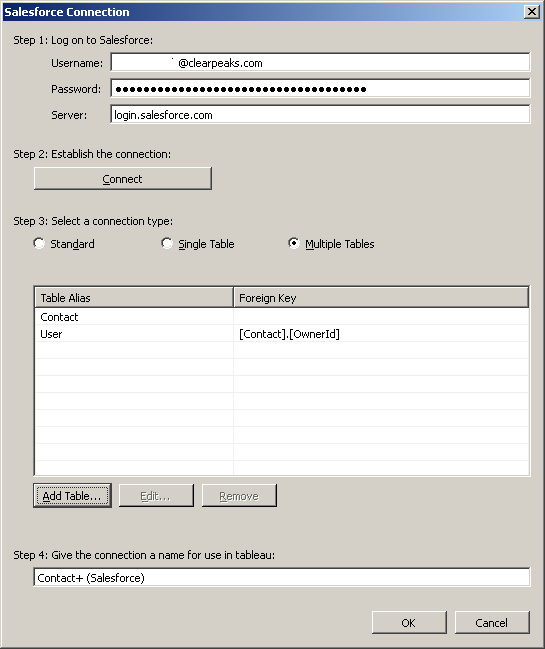Screen dimensions: 545x649
Task: Click the Password input field
Action: 320,89
